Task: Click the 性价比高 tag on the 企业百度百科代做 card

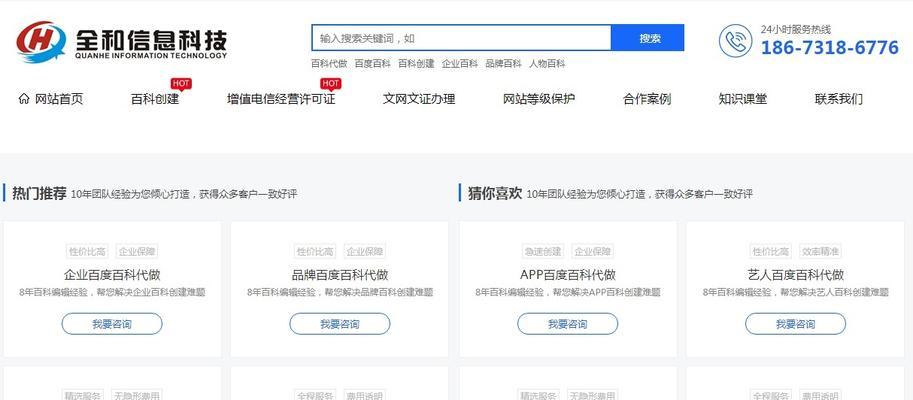Action: (x=87, y=252)
